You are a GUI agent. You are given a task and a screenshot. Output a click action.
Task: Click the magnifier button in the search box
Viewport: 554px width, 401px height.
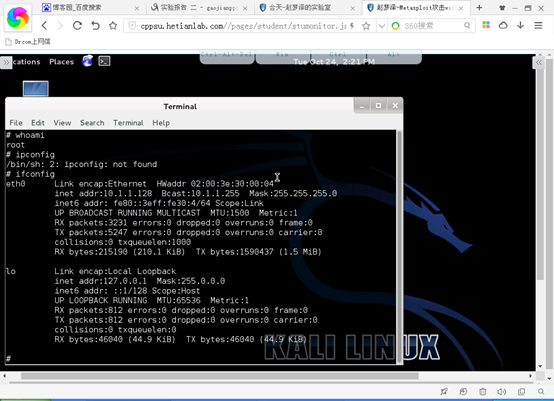pos(467,25)
